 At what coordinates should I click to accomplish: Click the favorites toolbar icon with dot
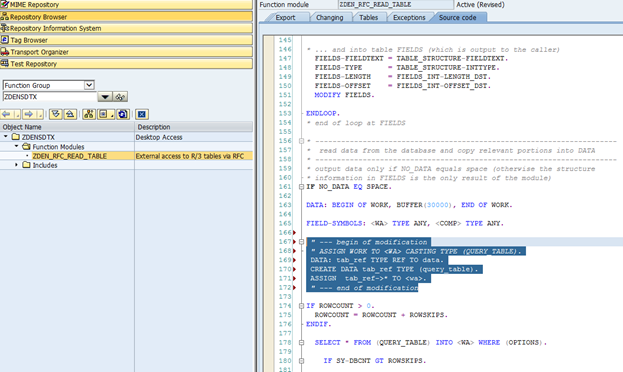point(104,114)
